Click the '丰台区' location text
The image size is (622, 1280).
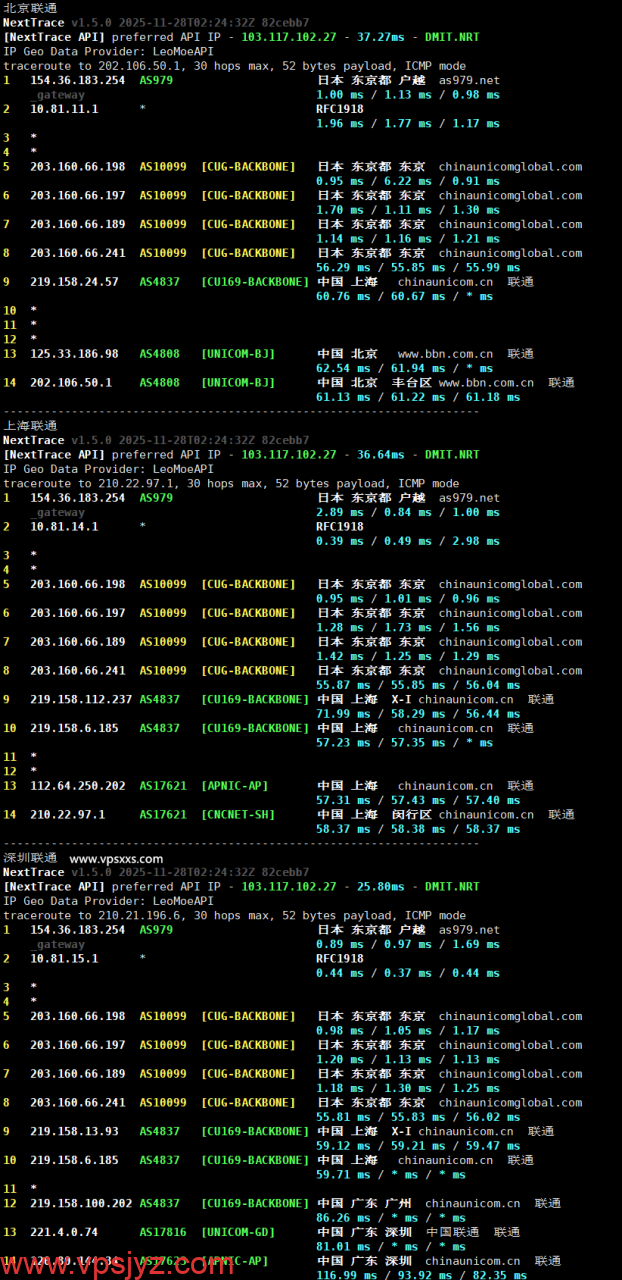(413, 382)
